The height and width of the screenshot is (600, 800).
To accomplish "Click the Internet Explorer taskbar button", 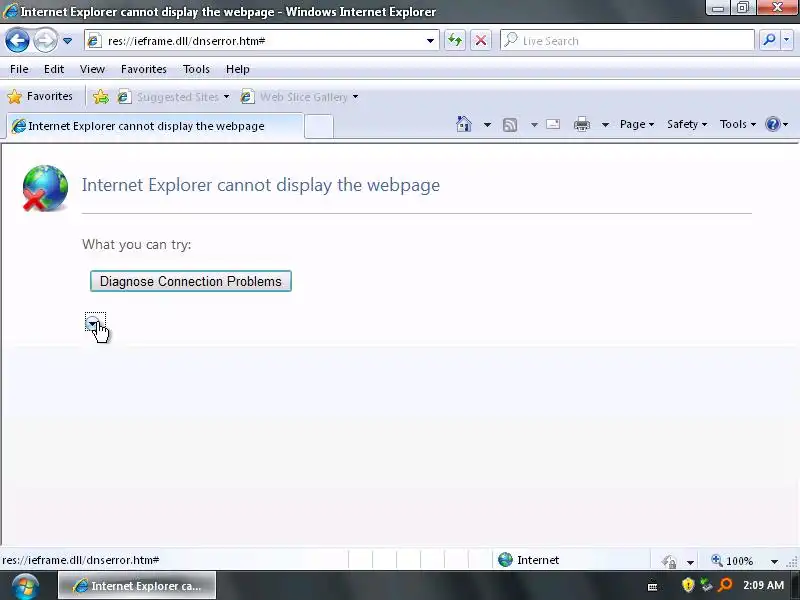I will (x=137, y=586).
